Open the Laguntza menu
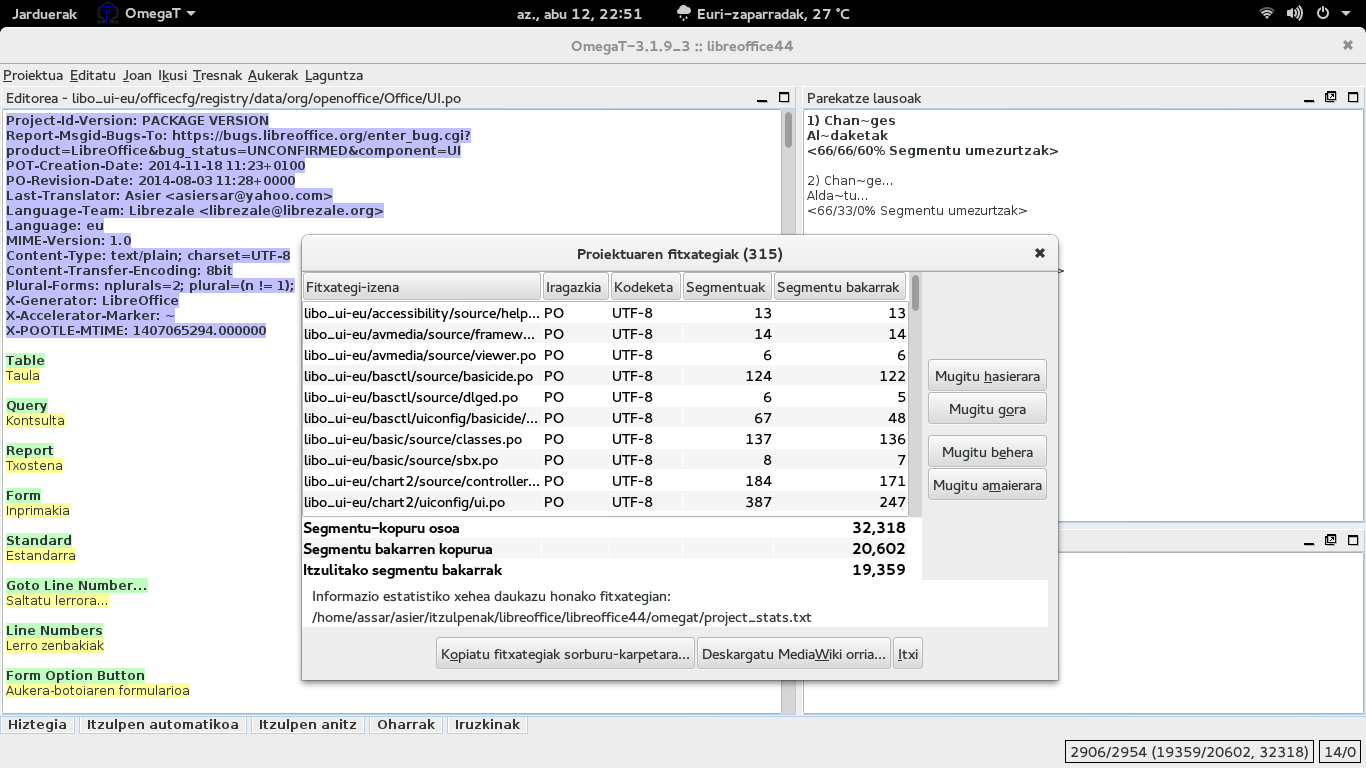The image size is (1366, 768). 334,75
